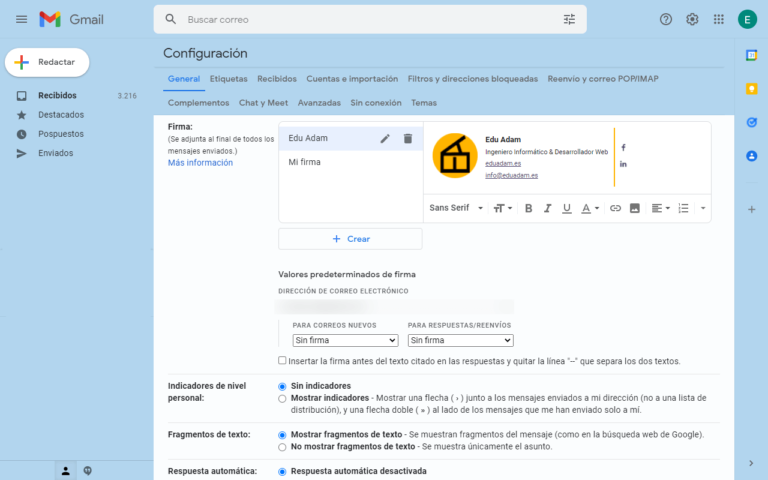Screen dimensions: 768x480
Task: Click the Crear signature button
Action: point(350,239)
